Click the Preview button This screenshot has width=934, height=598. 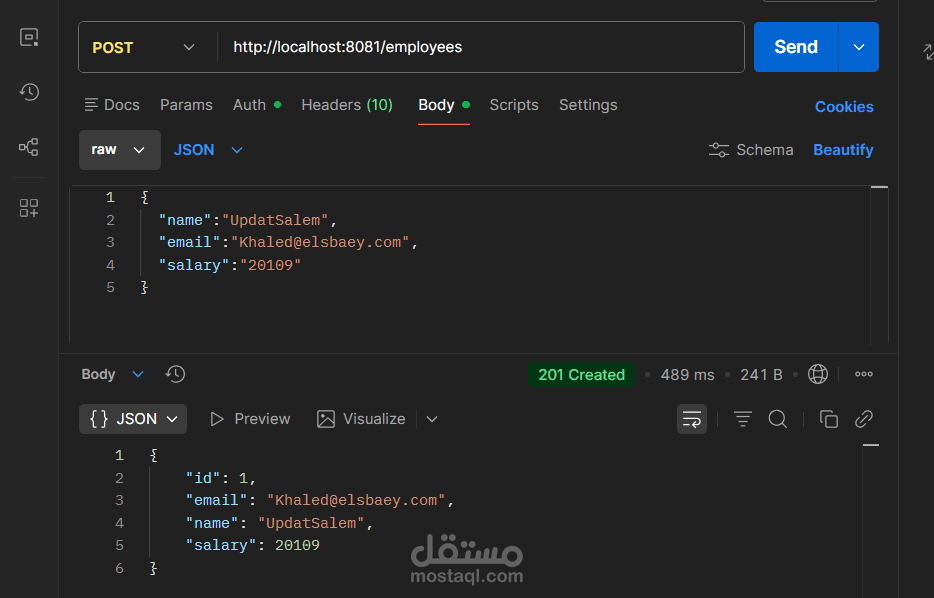(250, 419)
